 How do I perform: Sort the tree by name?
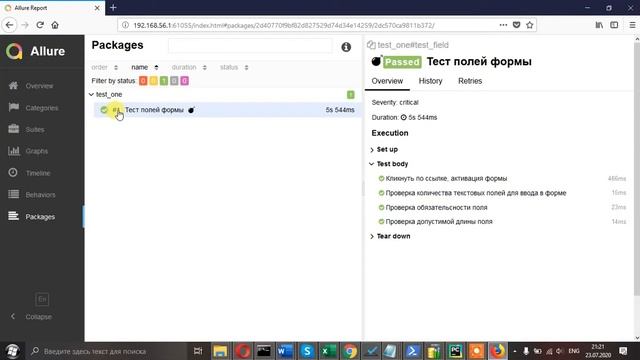(144, 67)
